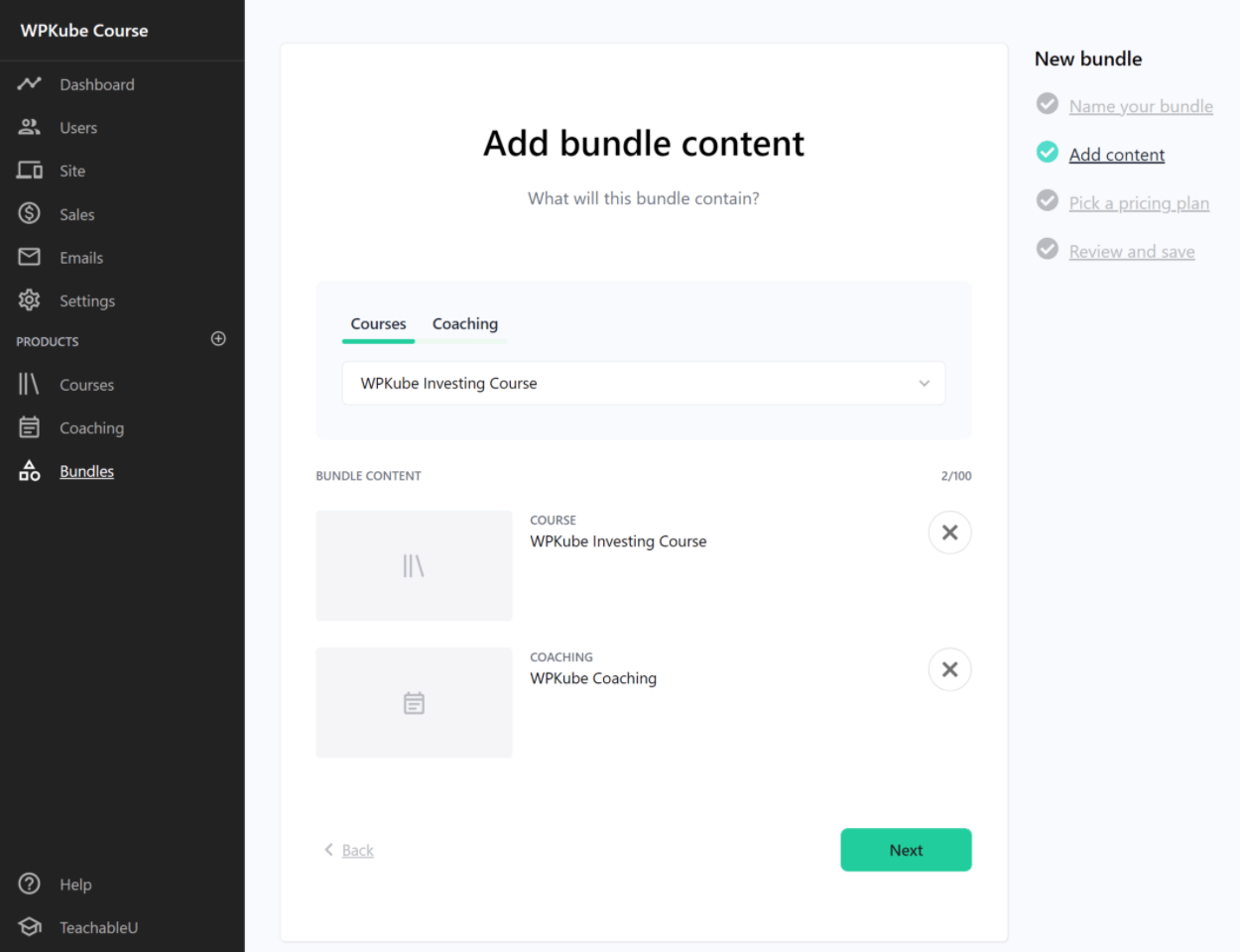Viewport: 1240px width, 952px height.
Task: Click the Sales dollar icon
Action: tap(30, 213)
